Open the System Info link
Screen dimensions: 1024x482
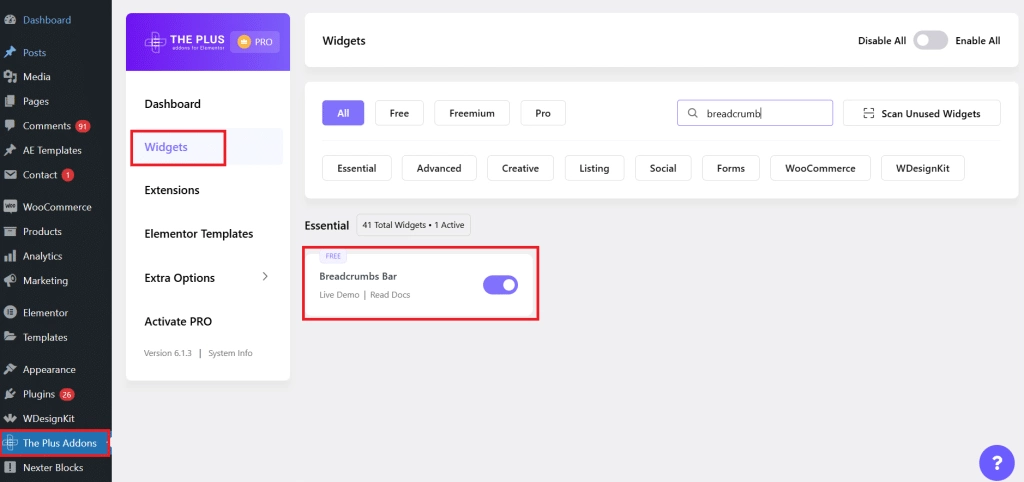coord(231,353)
